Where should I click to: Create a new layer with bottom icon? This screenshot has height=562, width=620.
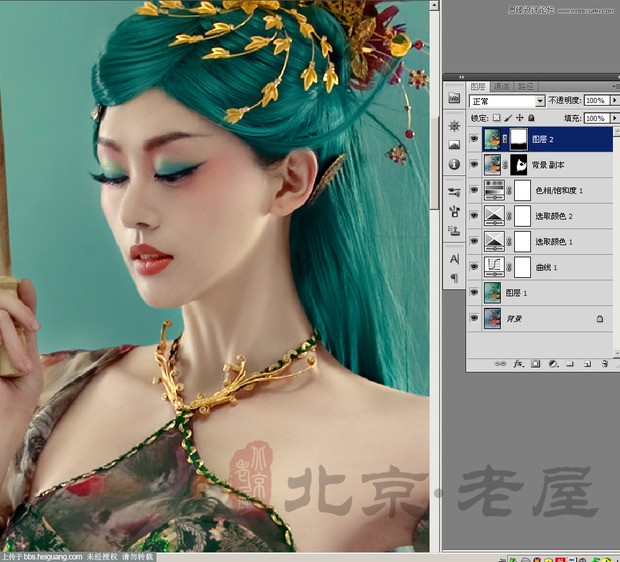(586, 364)
